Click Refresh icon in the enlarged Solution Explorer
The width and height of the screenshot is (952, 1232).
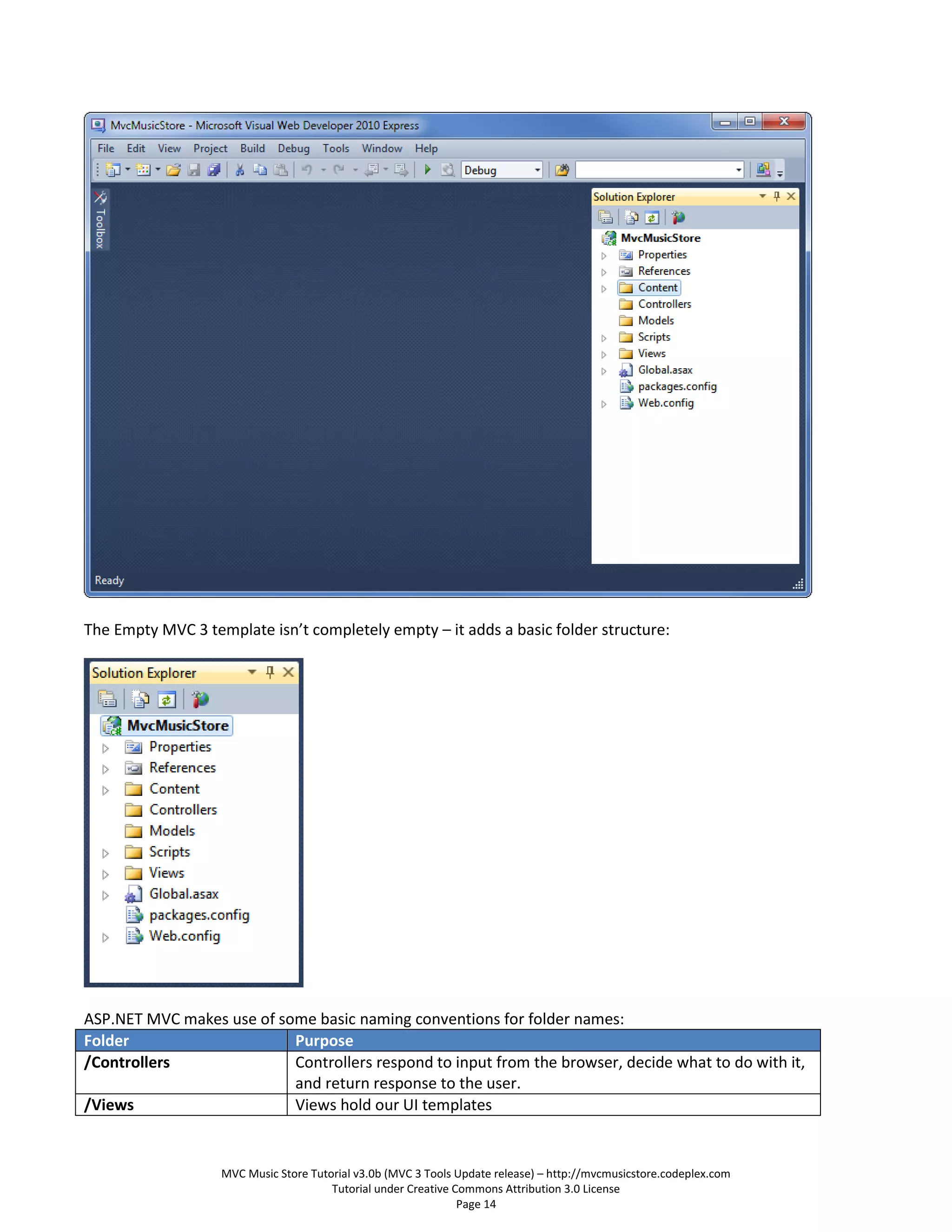pos(167,700)
